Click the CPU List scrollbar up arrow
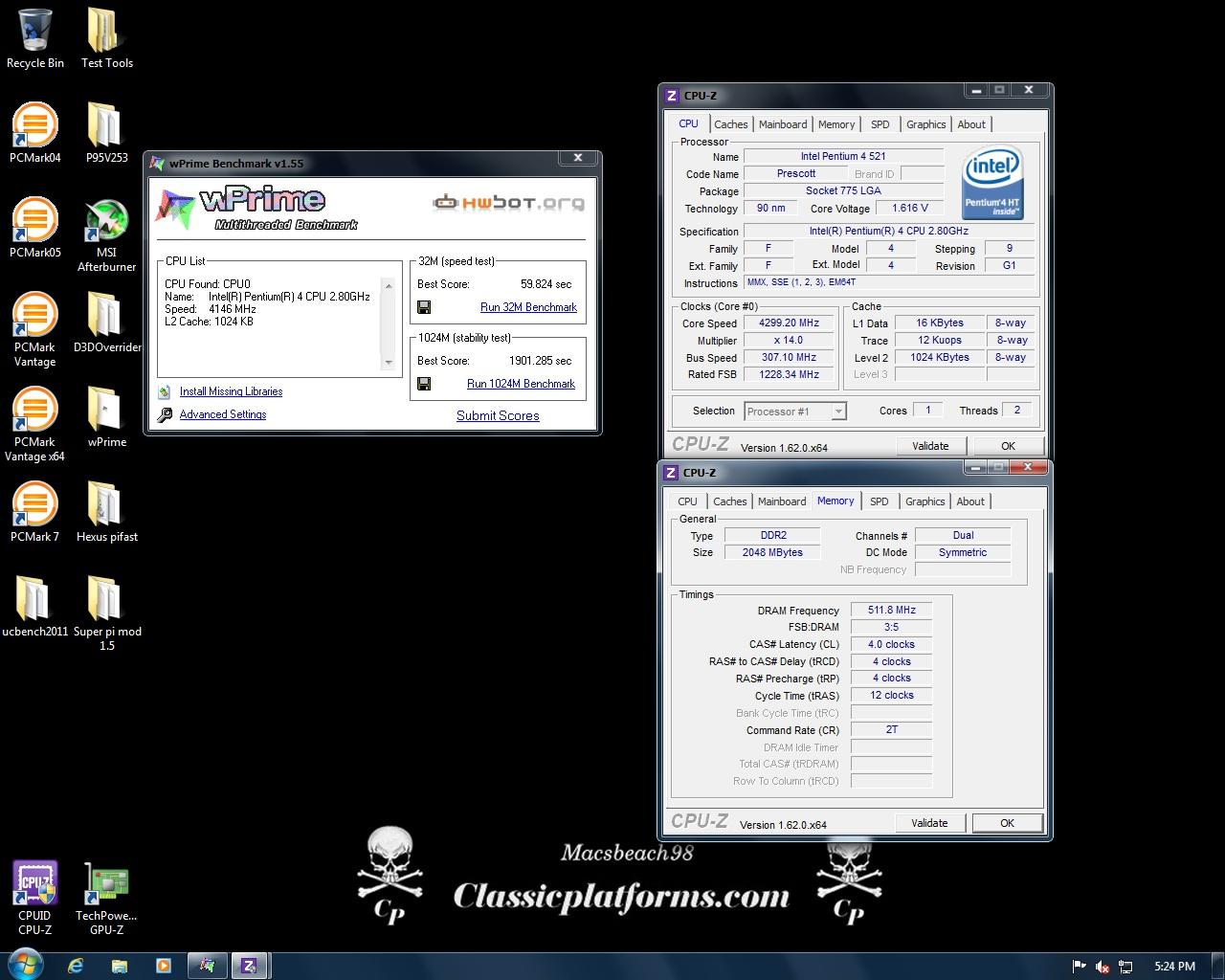 (388, 286)
